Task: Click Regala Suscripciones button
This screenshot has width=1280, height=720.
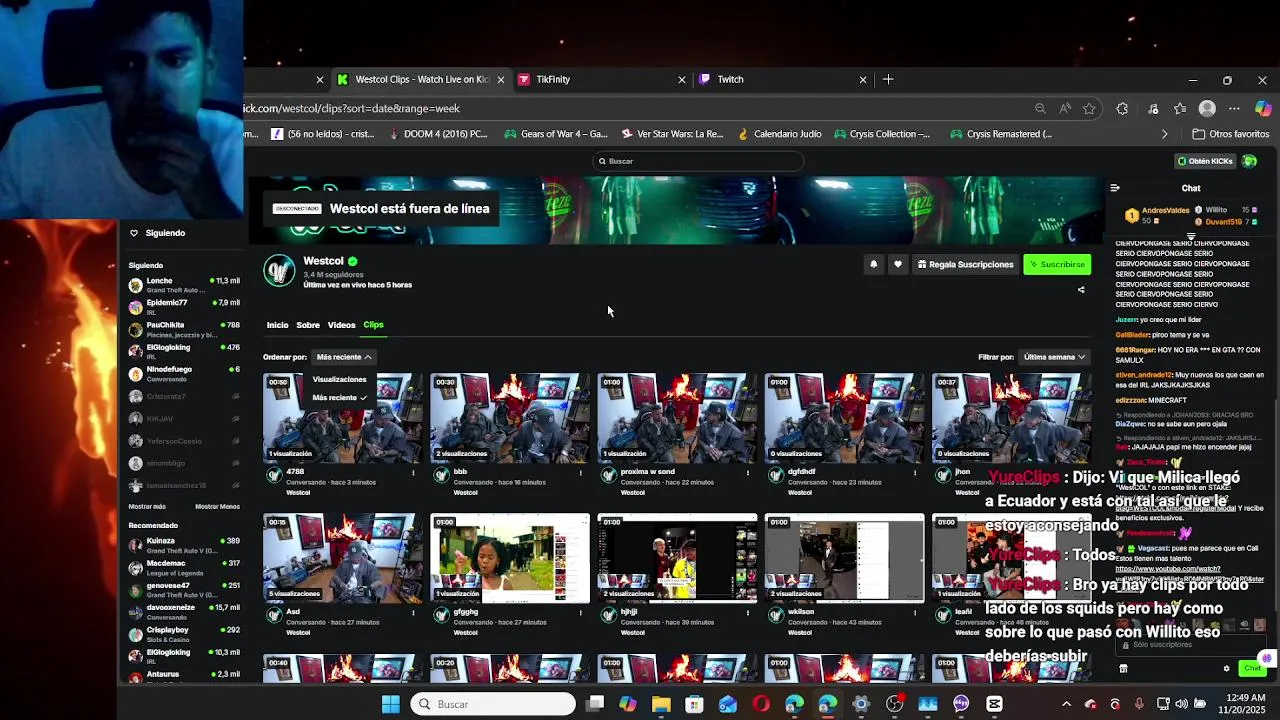Action: [x=965, y=264]
